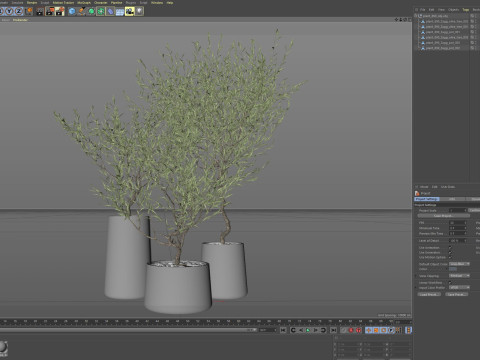Toggle the Use Motion System checkbox
Image resolution: width=480 pixels, height=360 pixels.
coord(450,257)
